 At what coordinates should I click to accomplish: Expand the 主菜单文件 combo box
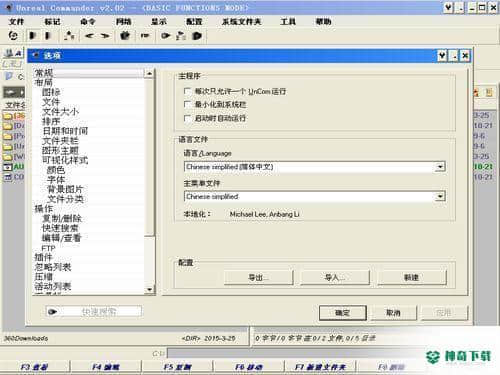coord(440,196)
